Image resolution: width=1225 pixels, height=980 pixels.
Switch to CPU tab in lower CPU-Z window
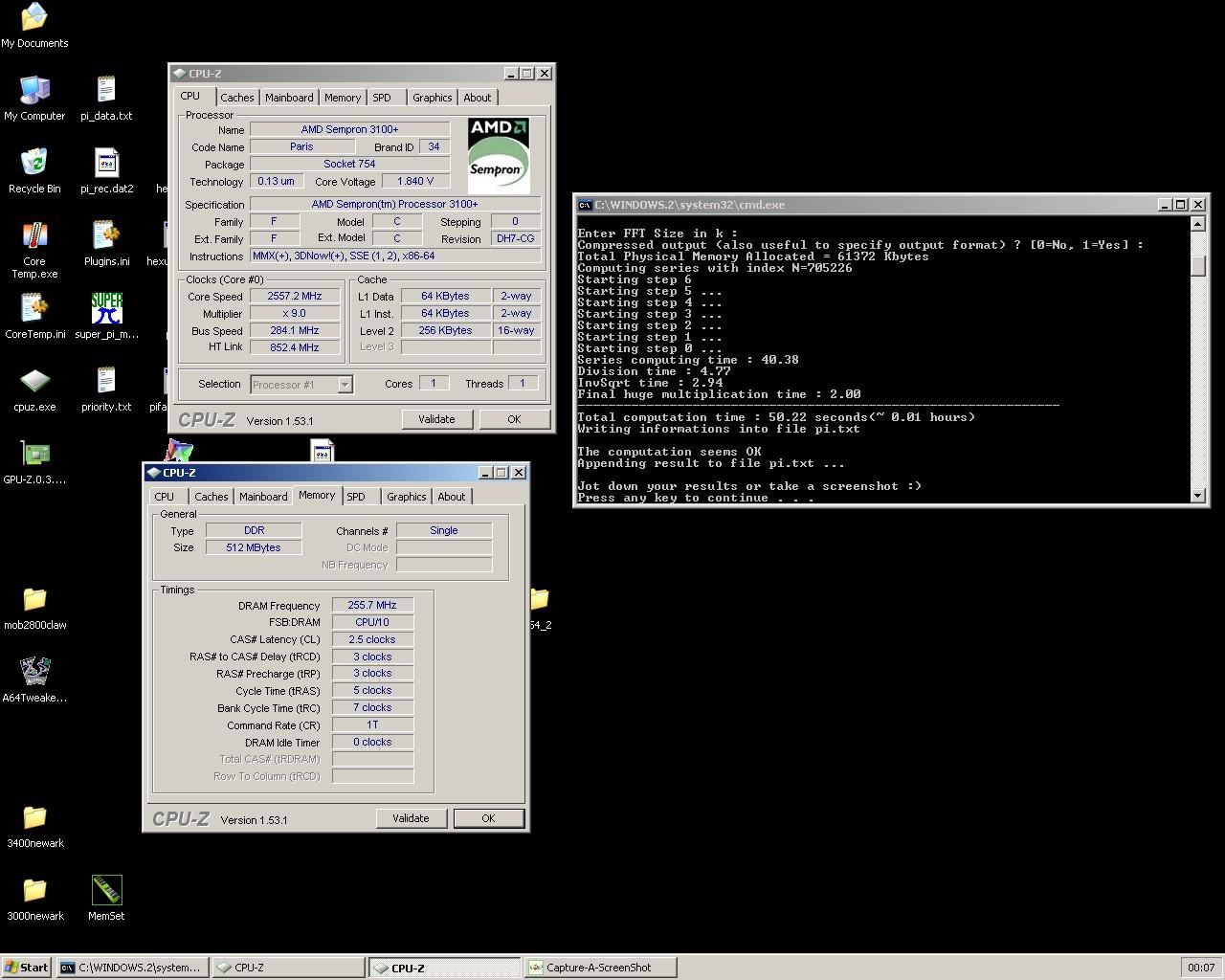tap(165, 497)
